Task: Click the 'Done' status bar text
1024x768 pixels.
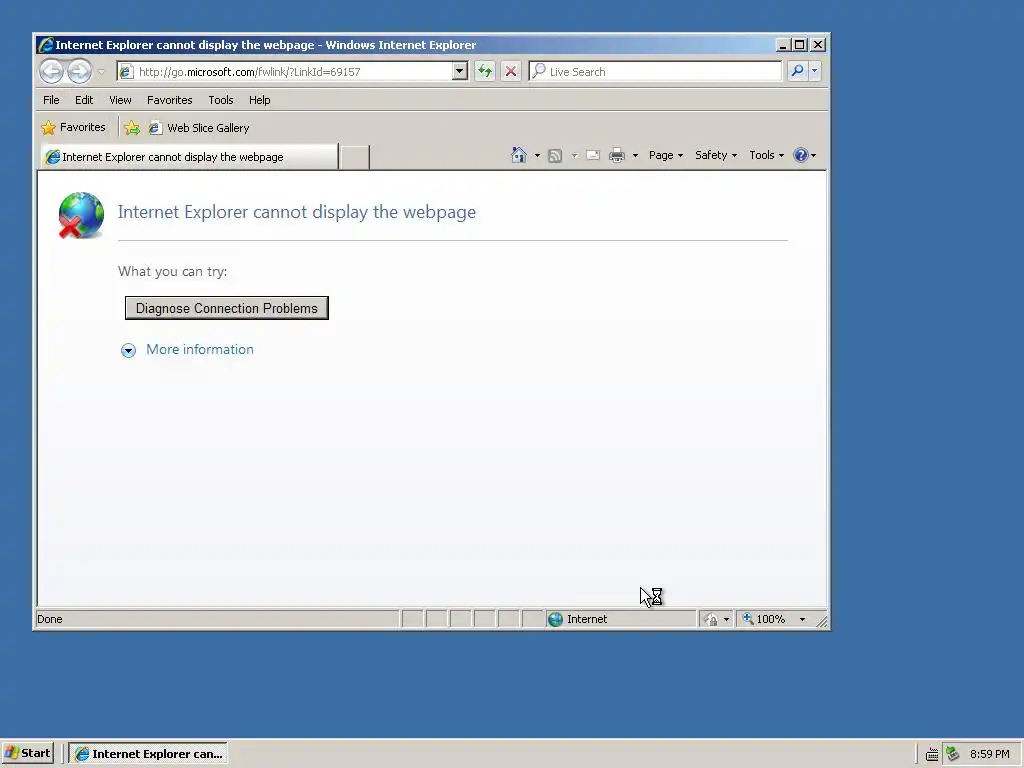Action: tap(50, 619)
